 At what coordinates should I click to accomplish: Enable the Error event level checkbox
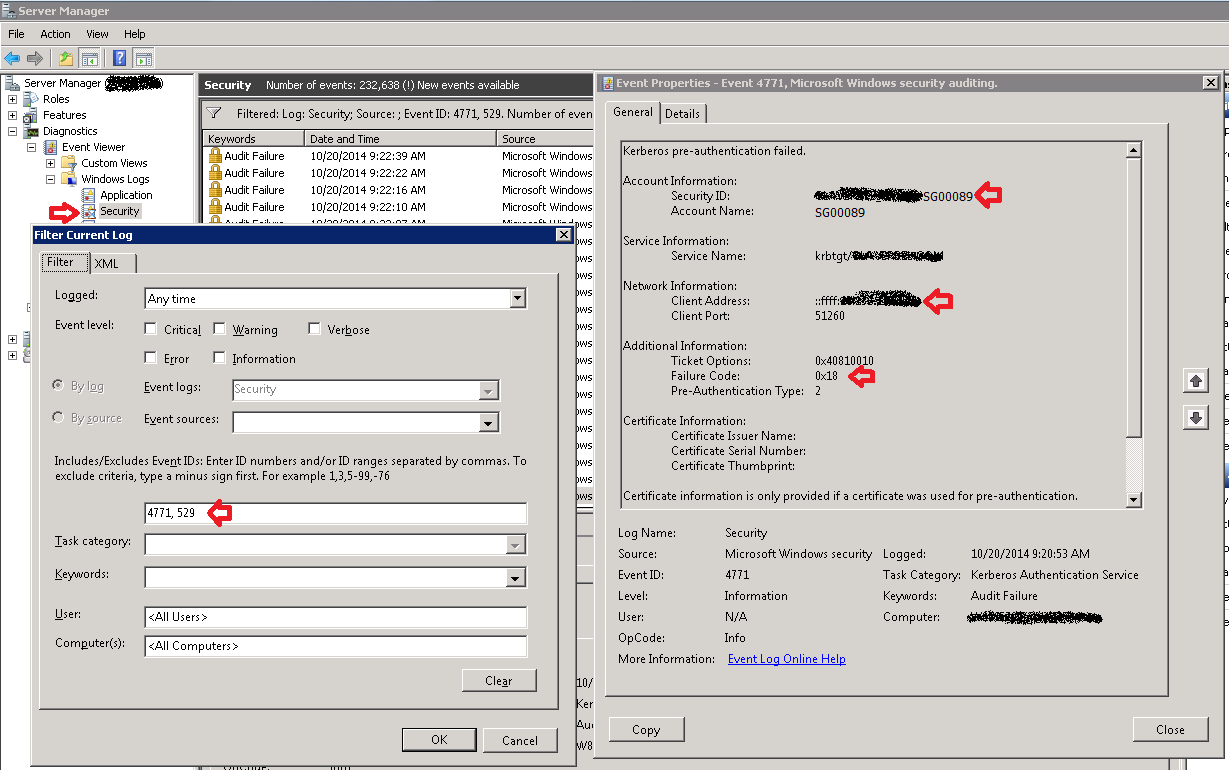[150, 358]
